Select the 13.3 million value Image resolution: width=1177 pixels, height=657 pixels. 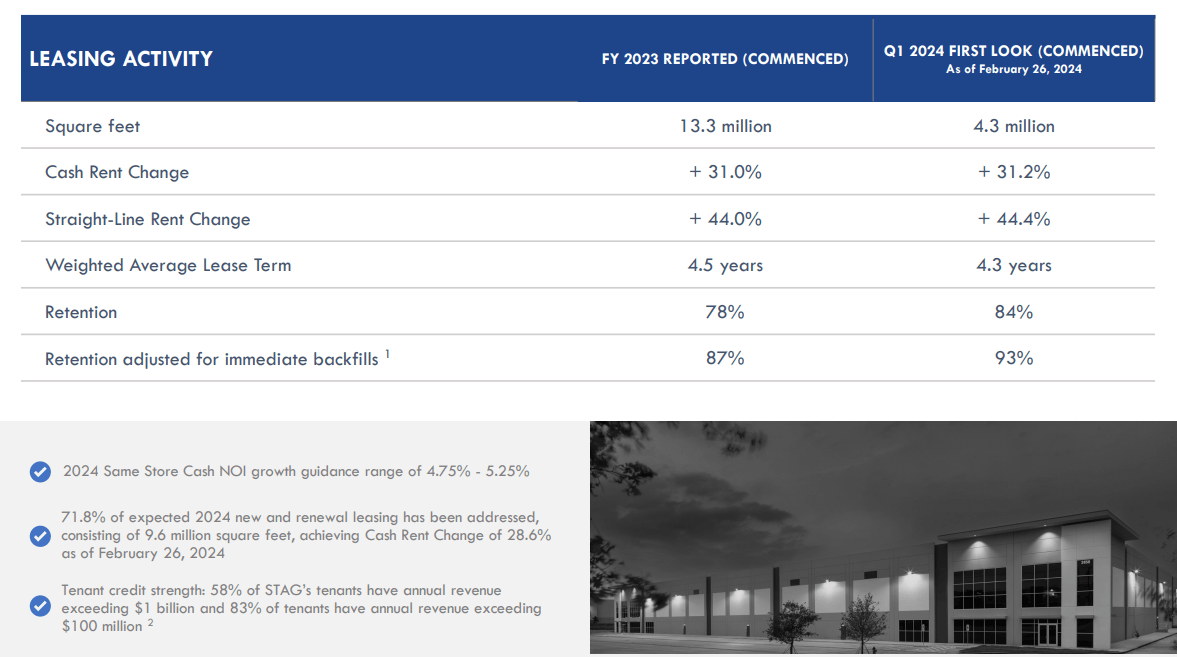725,126
